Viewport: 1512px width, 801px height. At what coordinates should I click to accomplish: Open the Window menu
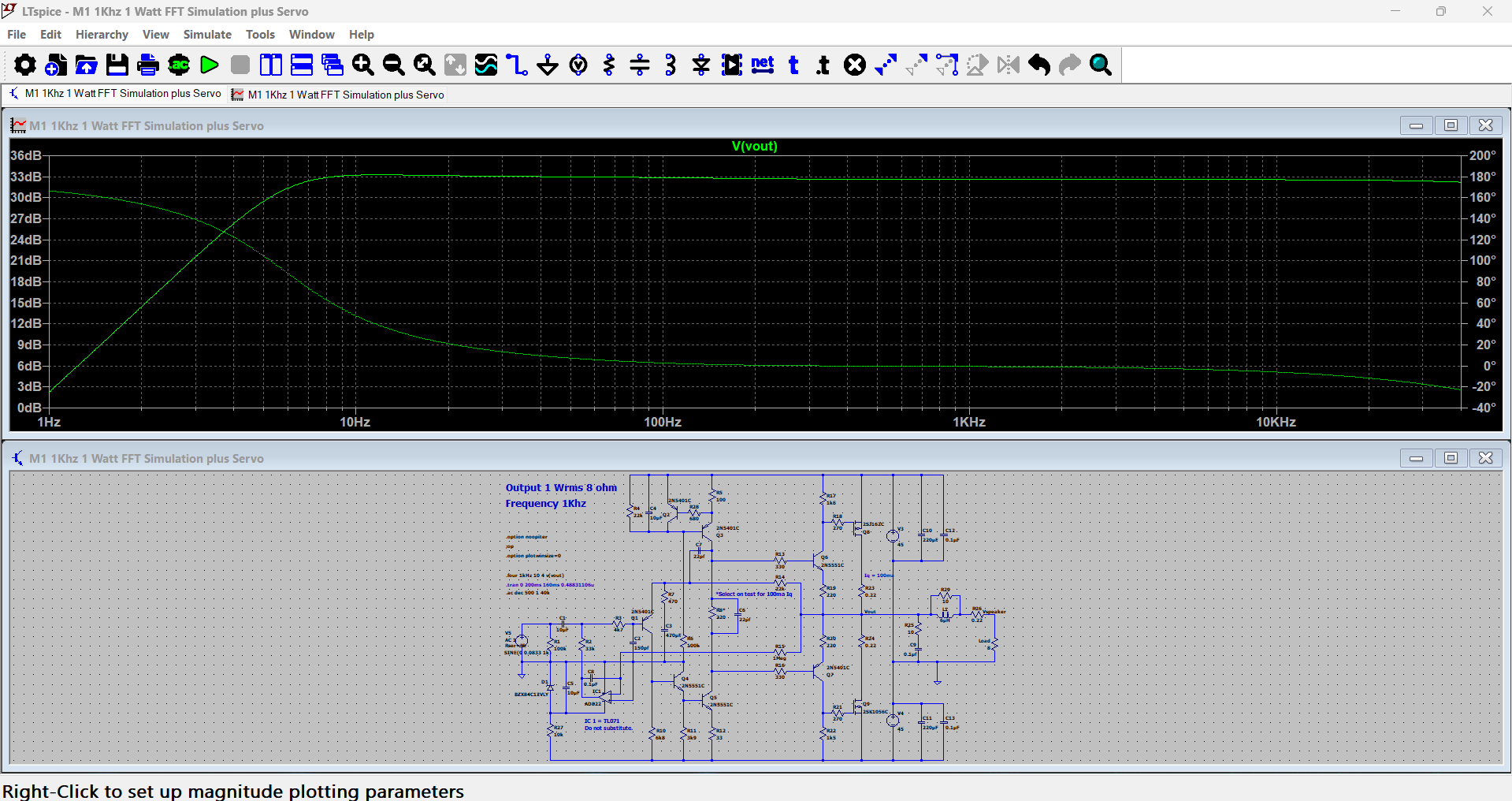point(311,35)
